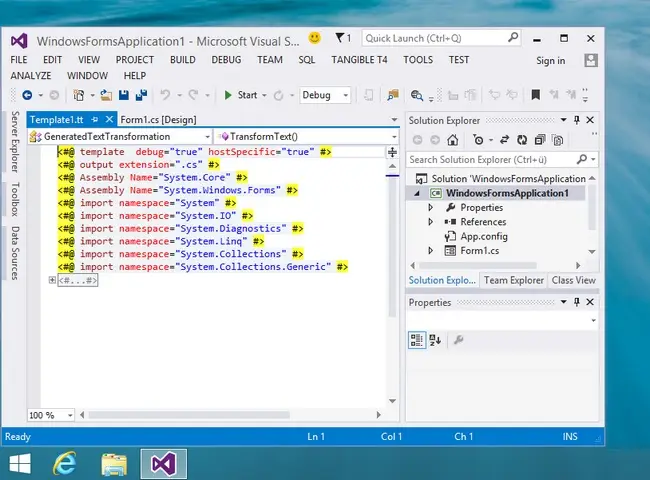
Task: Open the notifications flag icon
Action: (342, 38)
